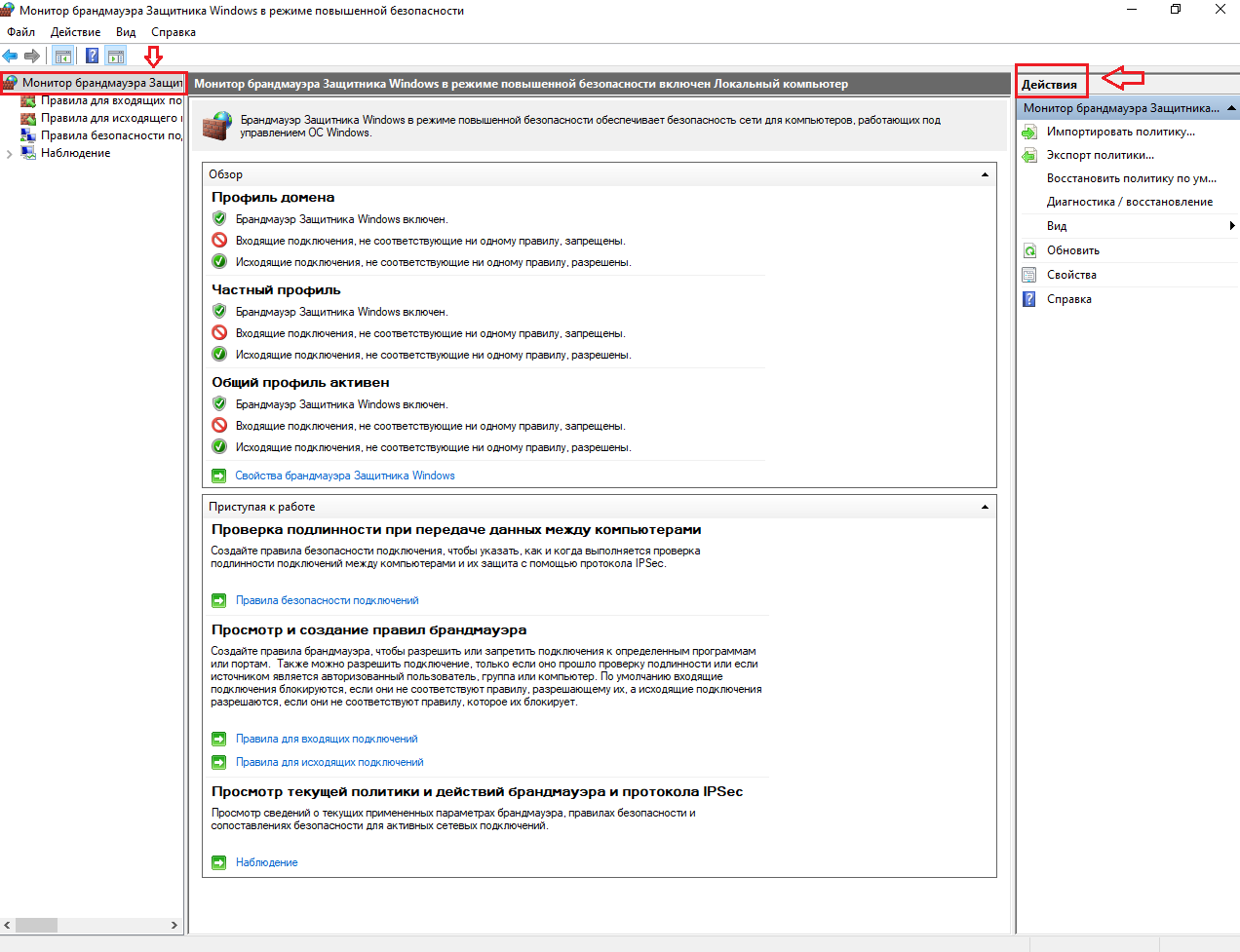Screen dimensions: 1240x952
Task: Click green arrow icon beside Наблюдение link
Action: (x=218, y=862)
